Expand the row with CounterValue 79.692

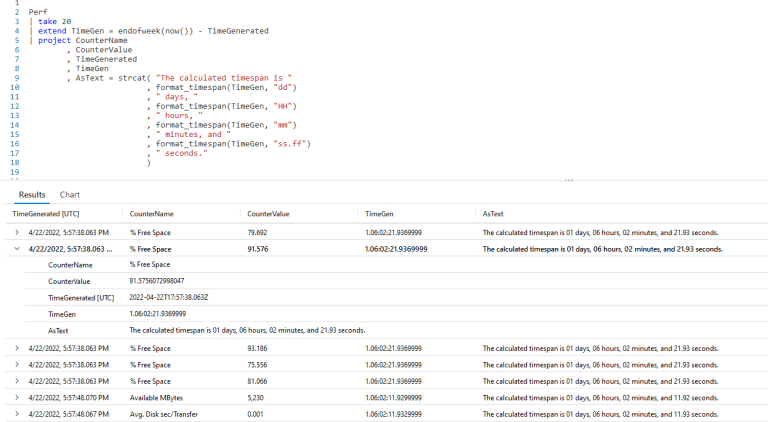(17, 232)
